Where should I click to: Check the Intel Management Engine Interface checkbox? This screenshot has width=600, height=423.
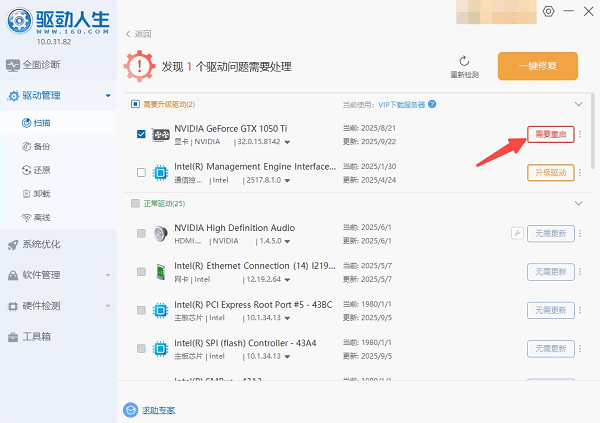tap(141, 173)
